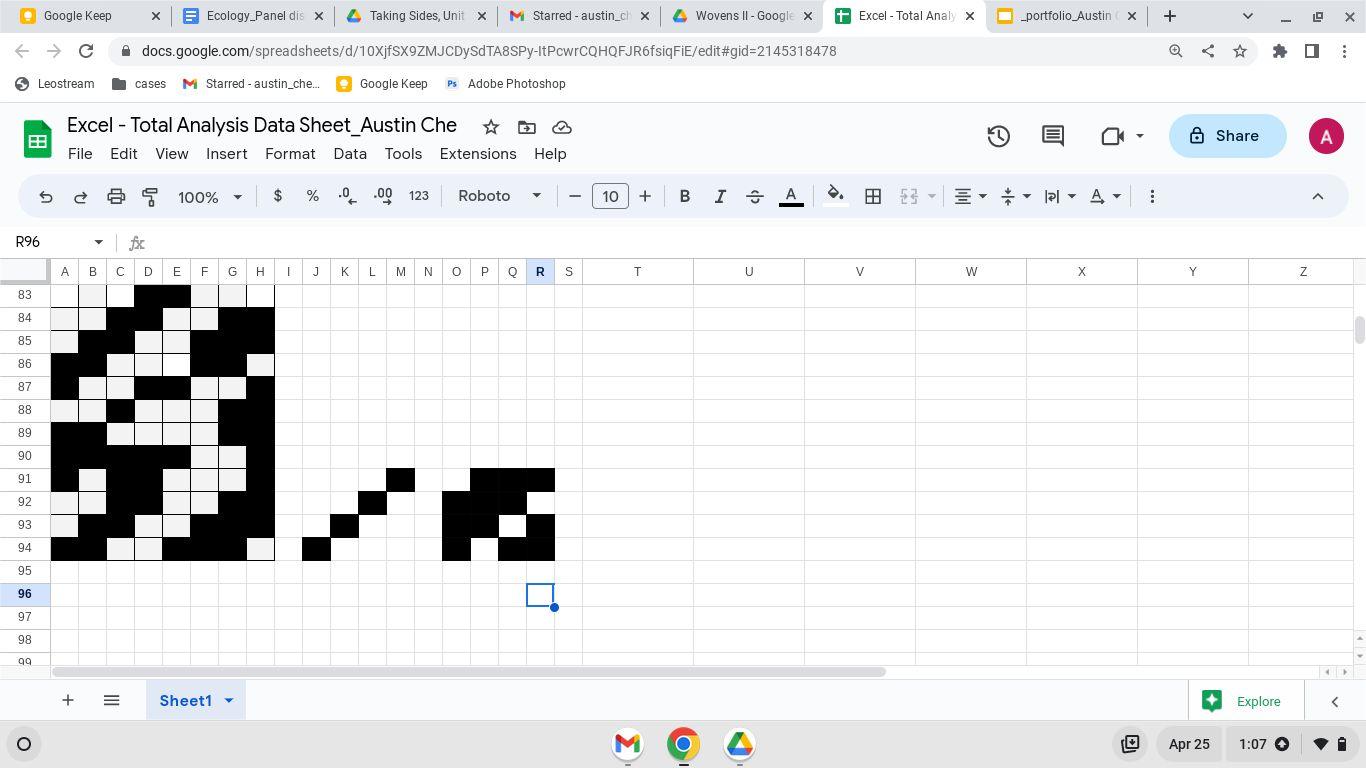The height and width of the screenshot is (768, 1366).
Task: Open the Insert menu
Action: (x=227, y=154)
